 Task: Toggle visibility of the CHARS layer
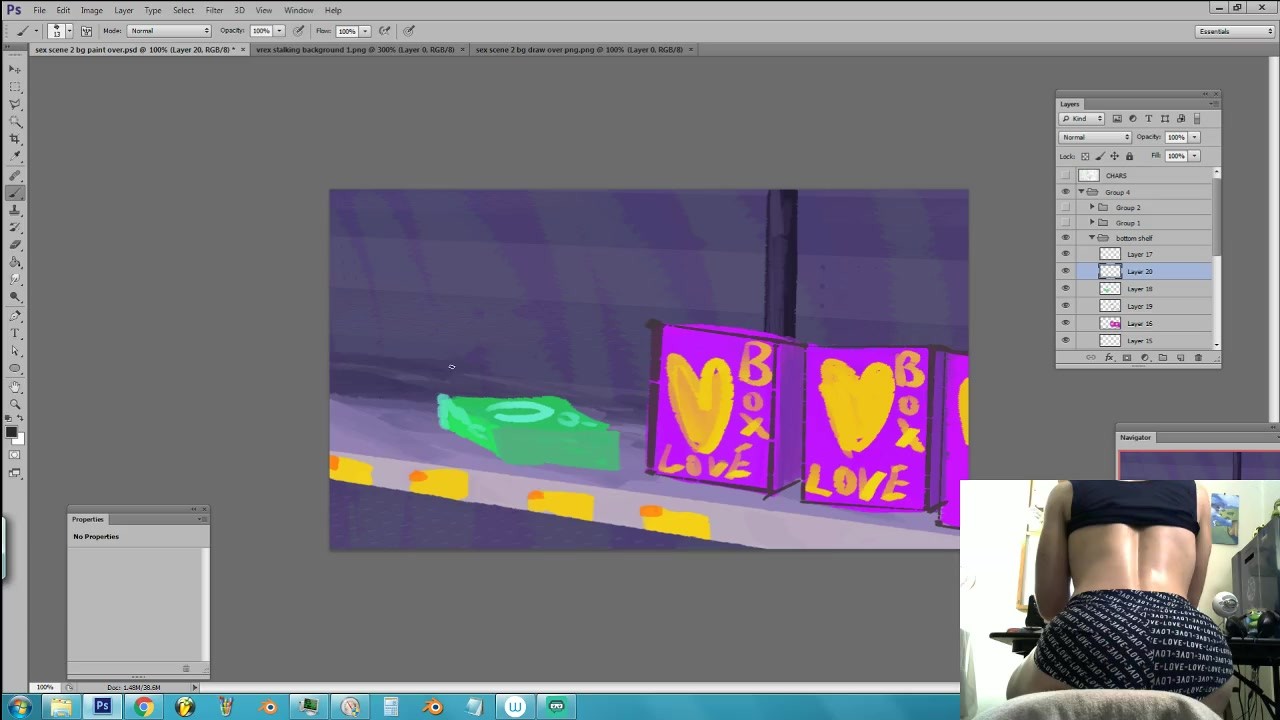pyautogui.click(x=1065, y=175)
